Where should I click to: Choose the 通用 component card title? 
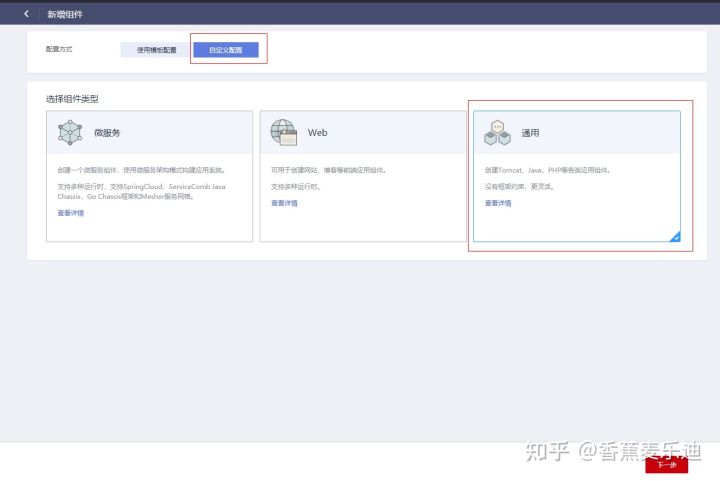(x=530, y=133)
